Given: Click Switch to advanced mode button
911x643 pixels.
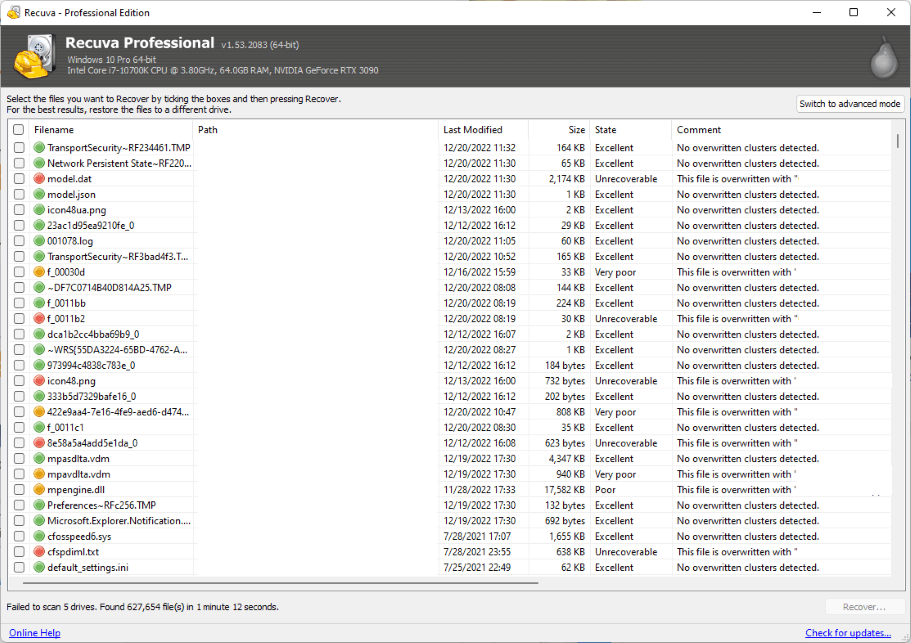Looking at the screenshot, I should click(x=849, y=103).
